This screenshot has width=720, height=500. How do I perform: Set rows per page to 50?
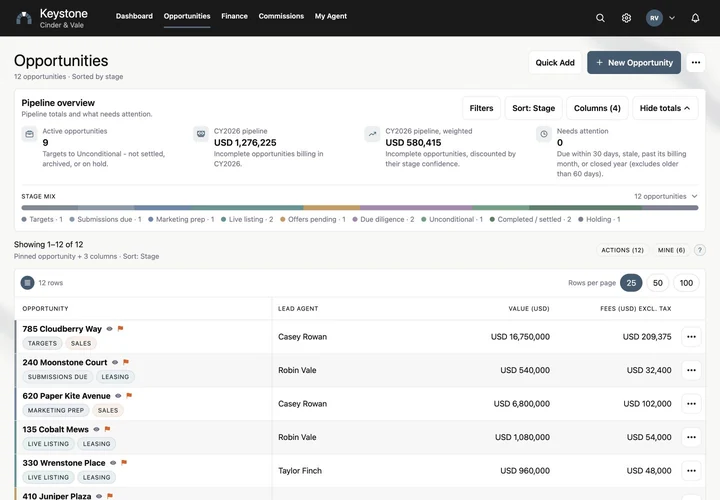658,283
